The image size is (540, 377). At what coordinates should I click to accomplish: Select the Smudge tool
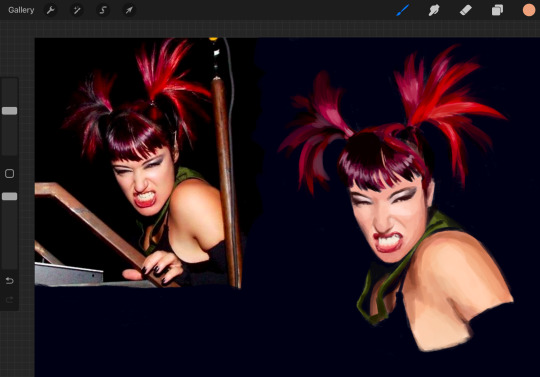434,10
